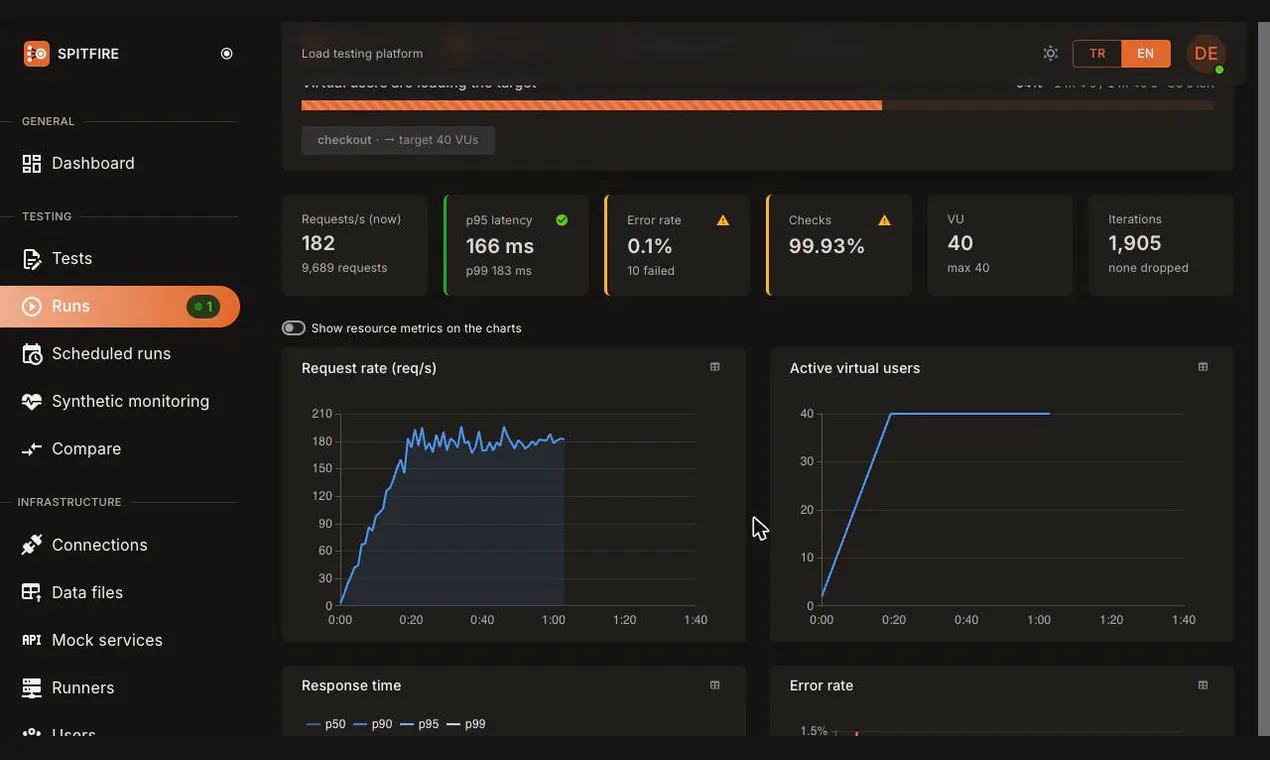The height and width of the screenshot is (760, 1270).
Task: Toggle the p50 legend series
Action: click(x=326, y=724)
